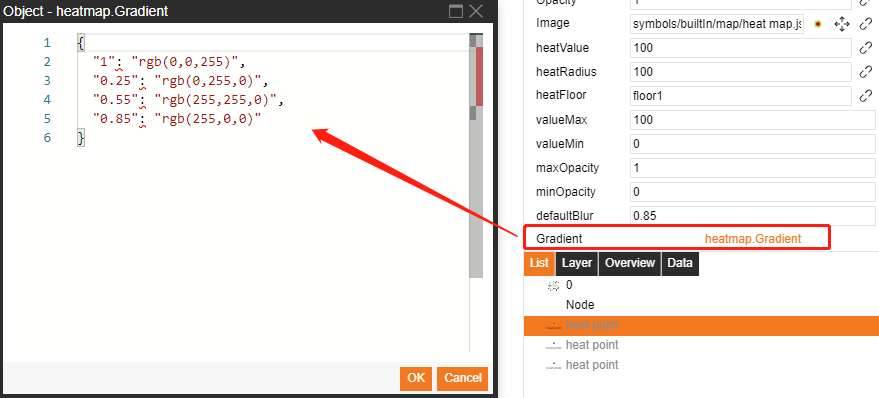Viewport: 879px width, 398px height.
Task: Click code line 3 with rgb(0,255,0)
Action: 181,81
